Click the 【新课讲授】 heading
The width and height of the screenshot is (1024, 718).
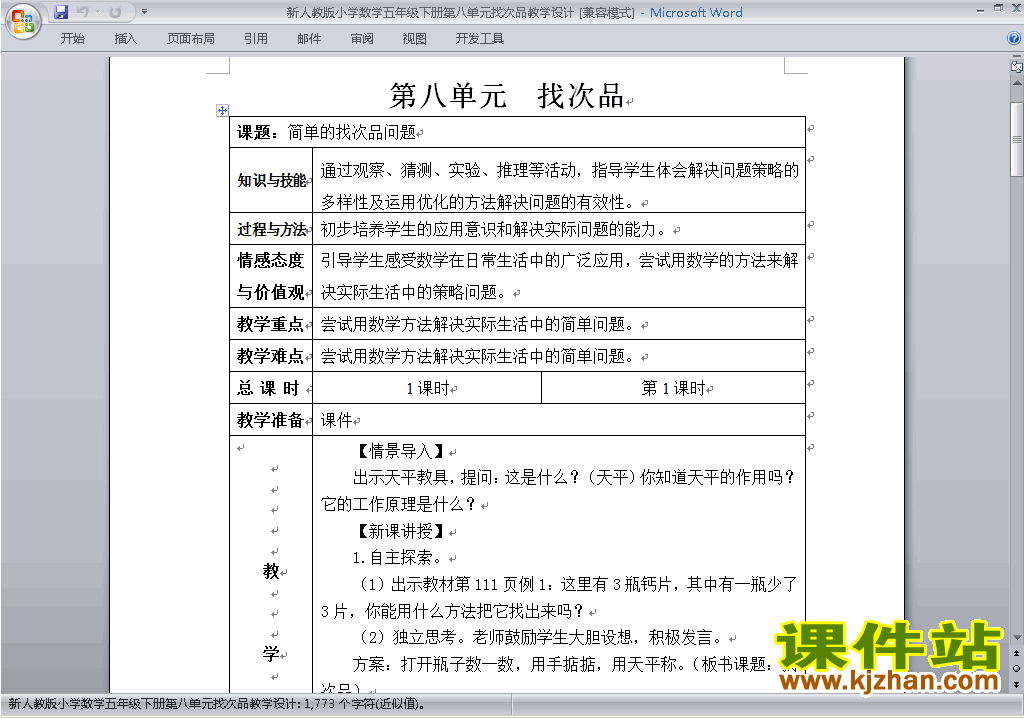(400, 531)
